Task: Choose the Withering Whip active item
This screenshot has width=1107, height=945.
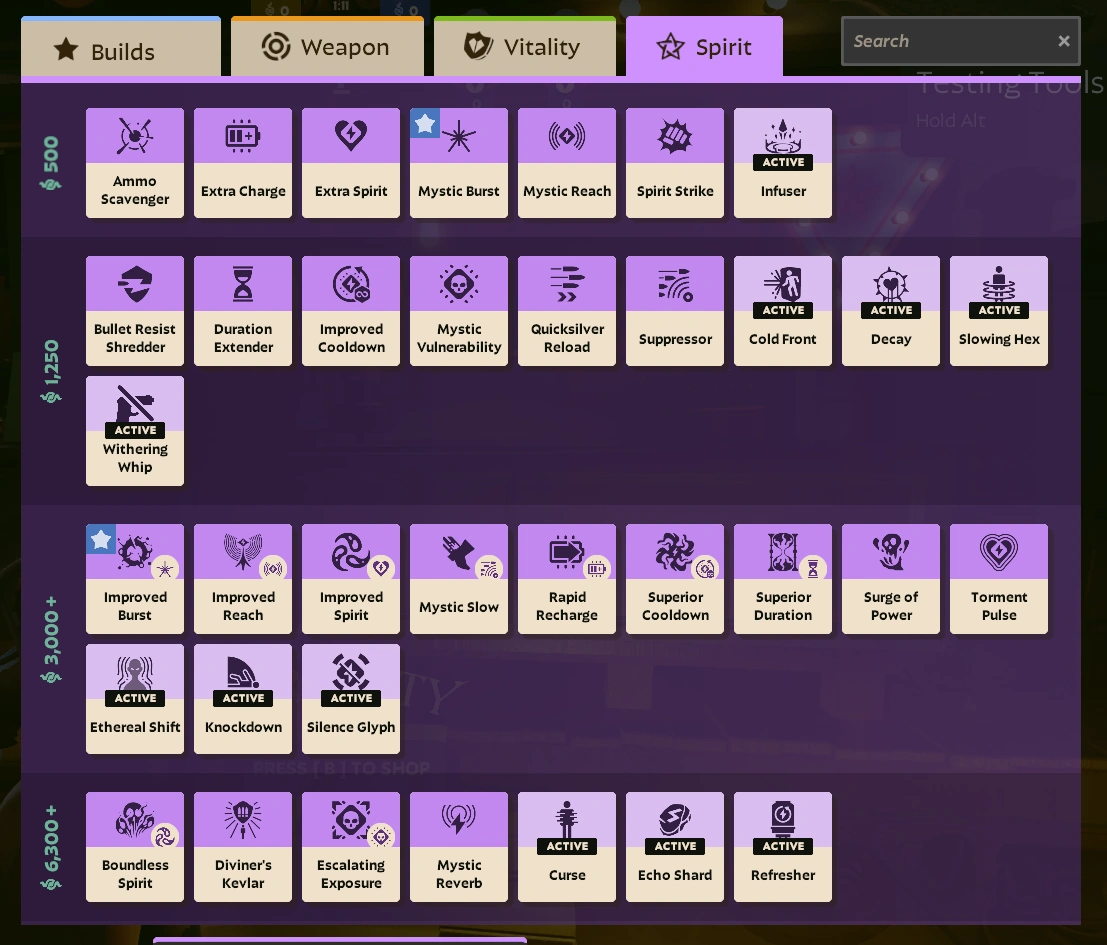Action: click(x=135, y=431)
